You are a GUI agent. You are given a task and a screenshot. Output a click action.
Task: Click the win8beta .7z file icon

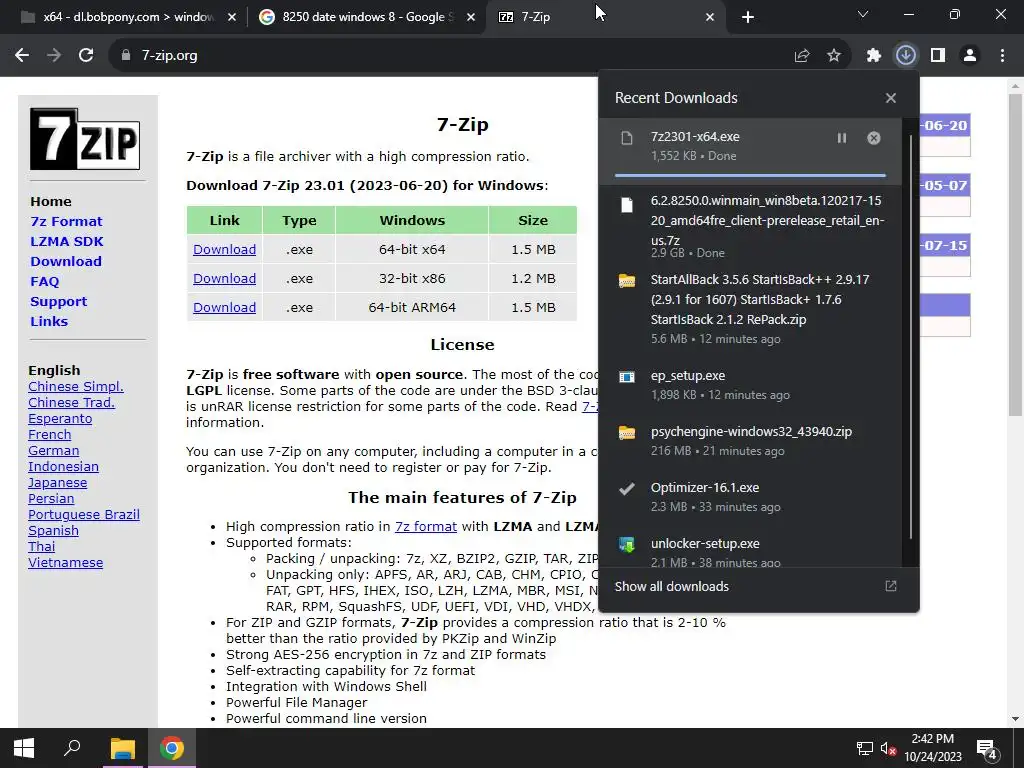point(627,205)
